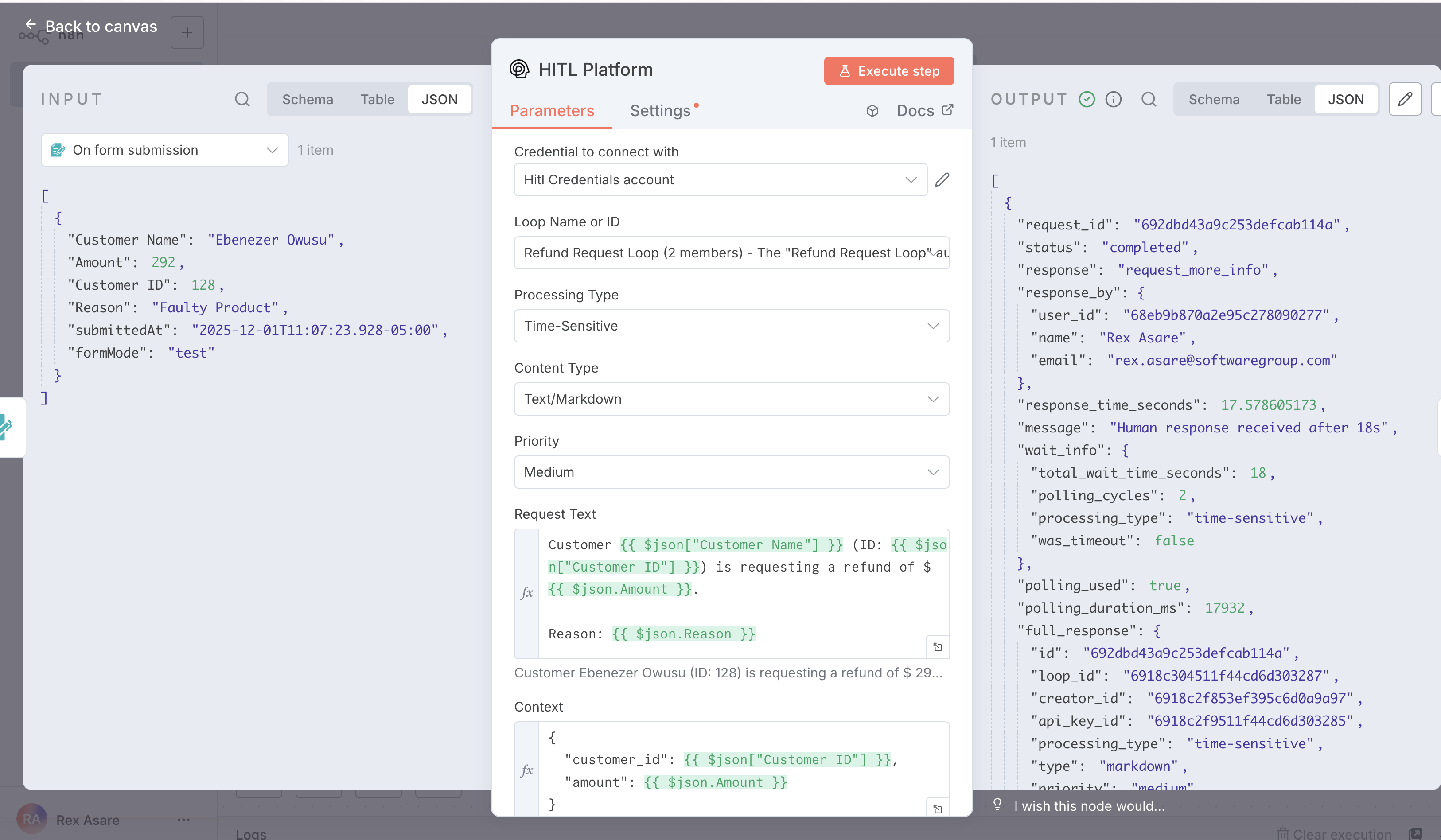Switch to the Settings tab
Image resolution: width=1441 pixels, height=840 pixels.
(x=660, y=110)
